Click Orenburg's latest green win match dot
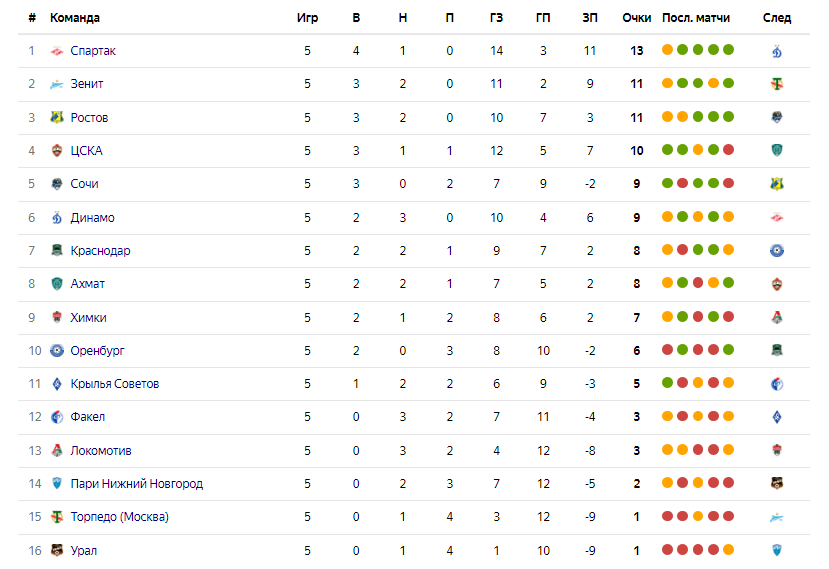The width and height of the screenshot is (829, 569). click(x=729, y=350)
